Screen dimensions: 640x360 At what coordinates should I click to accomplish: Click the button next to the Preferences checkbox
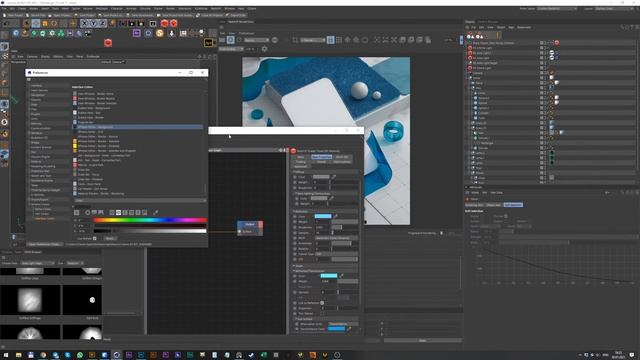[109, 238]
